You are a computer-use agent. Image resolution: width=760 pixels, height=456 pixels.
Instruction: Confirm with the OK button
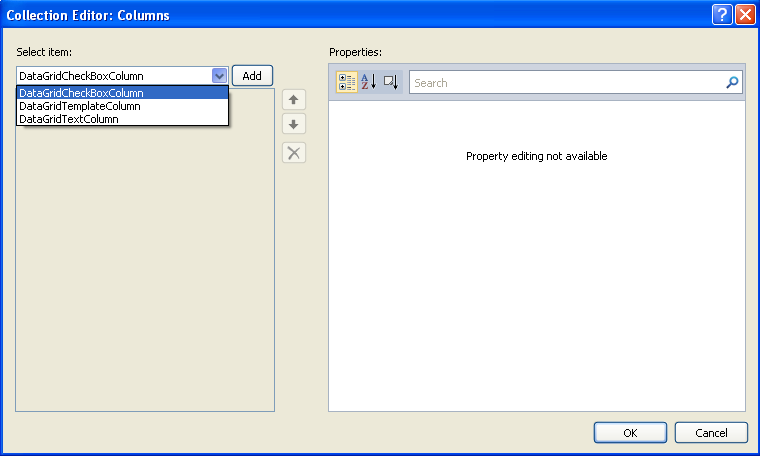tap(630, 433)
